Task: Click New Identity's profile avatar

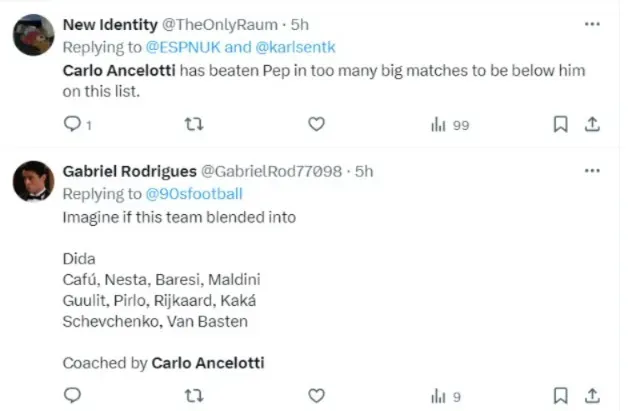Action: [33, 36]
